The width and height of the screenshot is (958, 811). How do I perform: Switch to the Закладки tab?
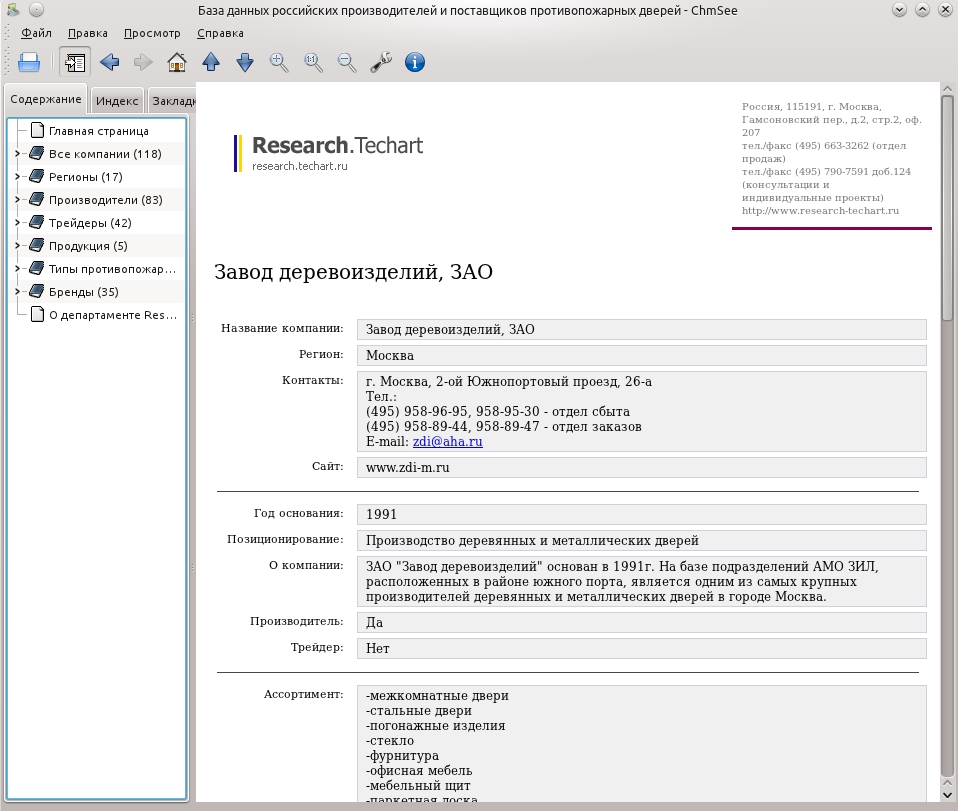[x=173, y=101]
